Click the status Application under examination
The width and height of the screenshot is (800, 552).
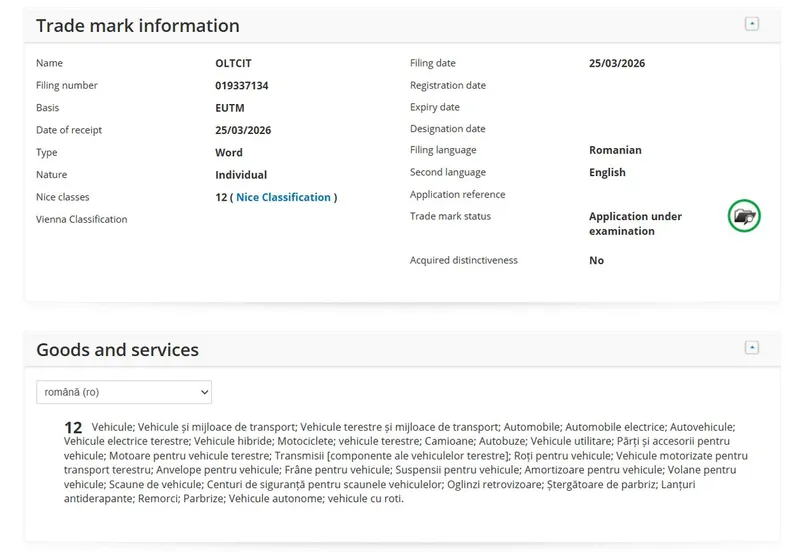tap(635, 223)
